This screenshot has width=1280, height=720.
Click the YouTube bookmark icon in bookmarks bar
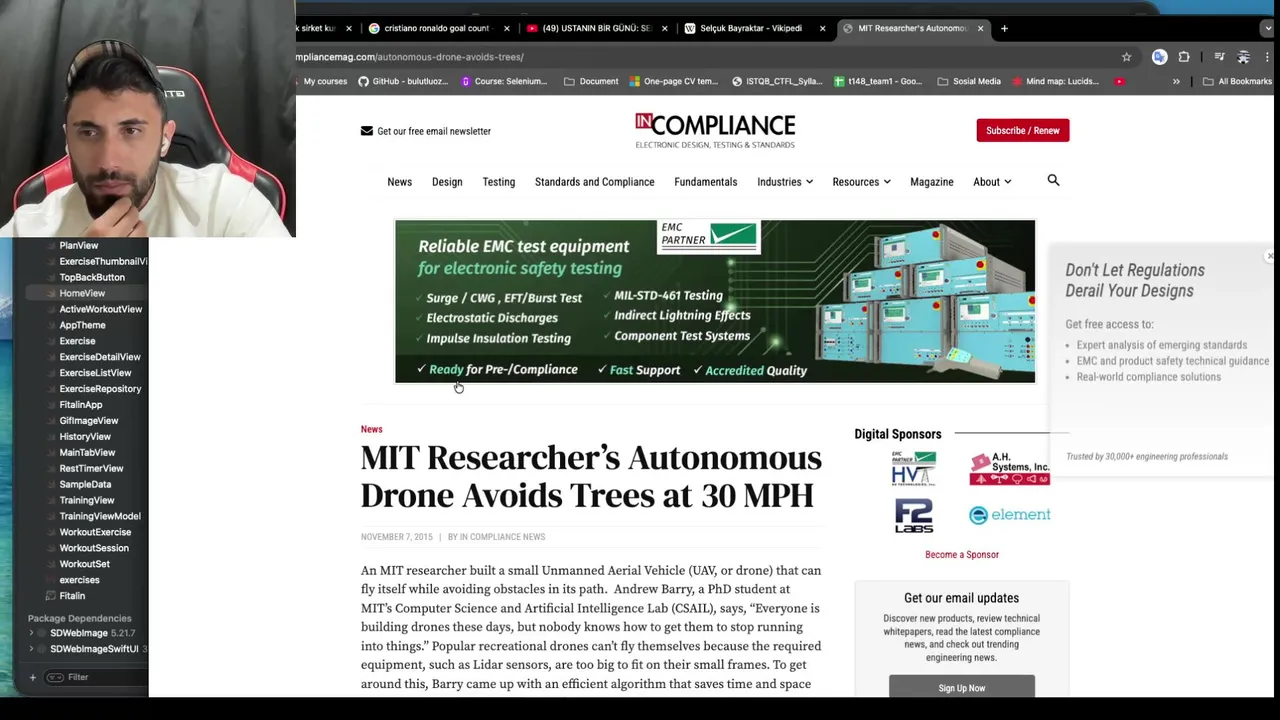[1119, 81]
